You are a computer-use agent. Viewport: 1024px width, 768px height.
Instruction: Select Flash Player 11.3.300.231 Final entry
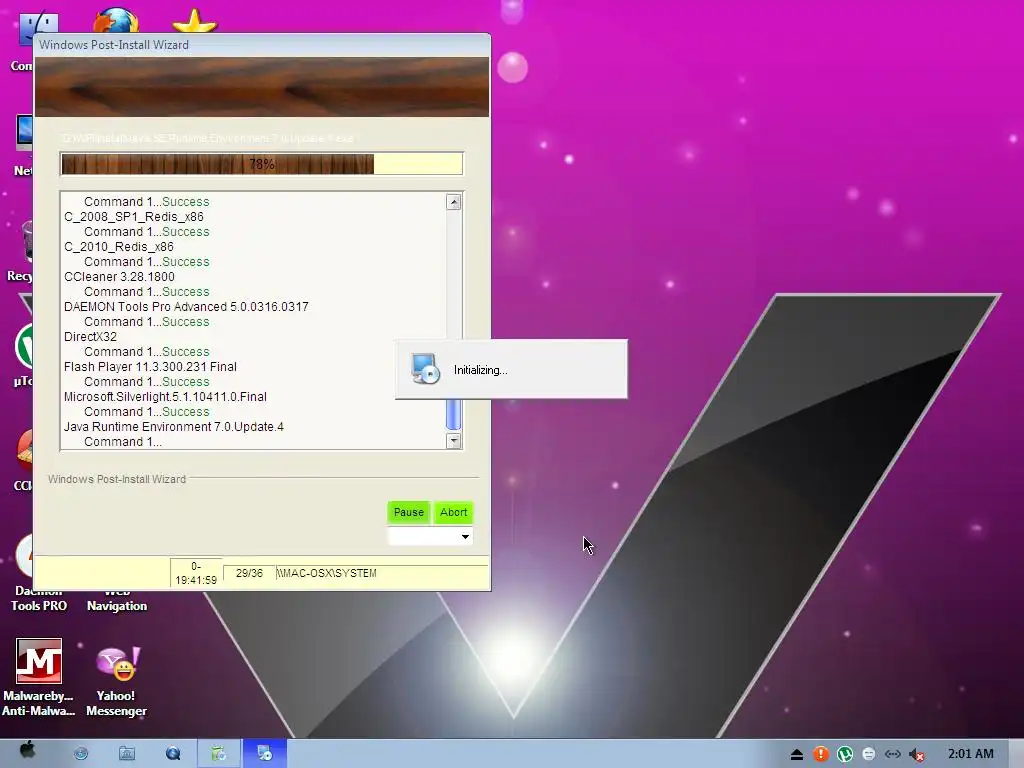click(150, 367)
